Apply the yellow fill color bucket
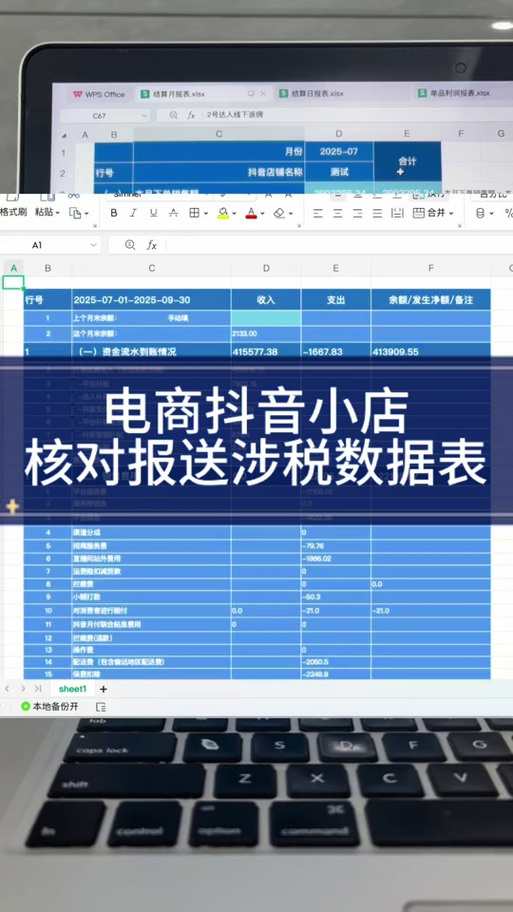 pyautogui.click(x=223, y=213)
